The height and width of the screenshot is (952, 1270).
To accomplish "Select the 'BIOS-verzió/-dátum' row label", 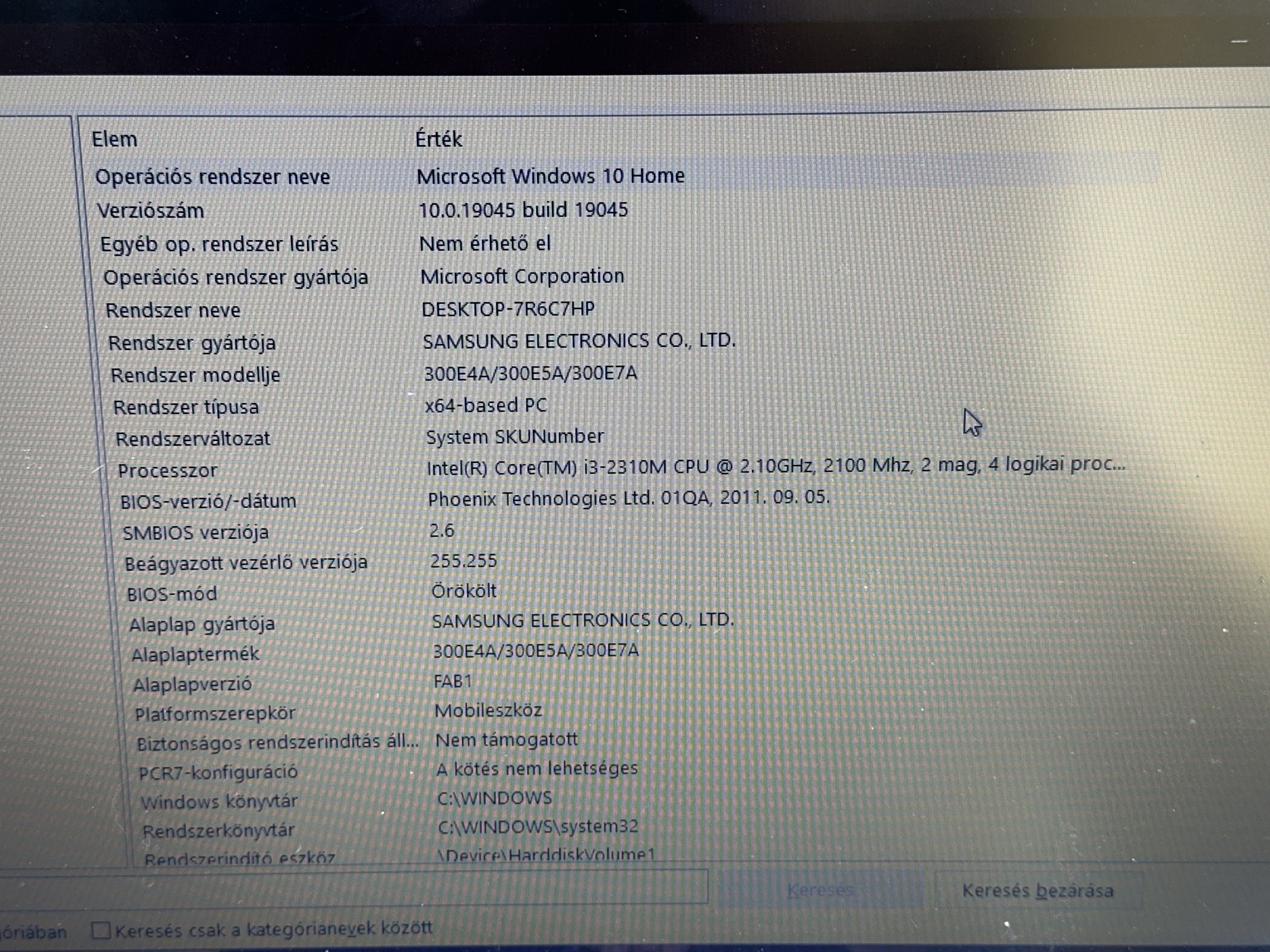I will pos(208,501).
